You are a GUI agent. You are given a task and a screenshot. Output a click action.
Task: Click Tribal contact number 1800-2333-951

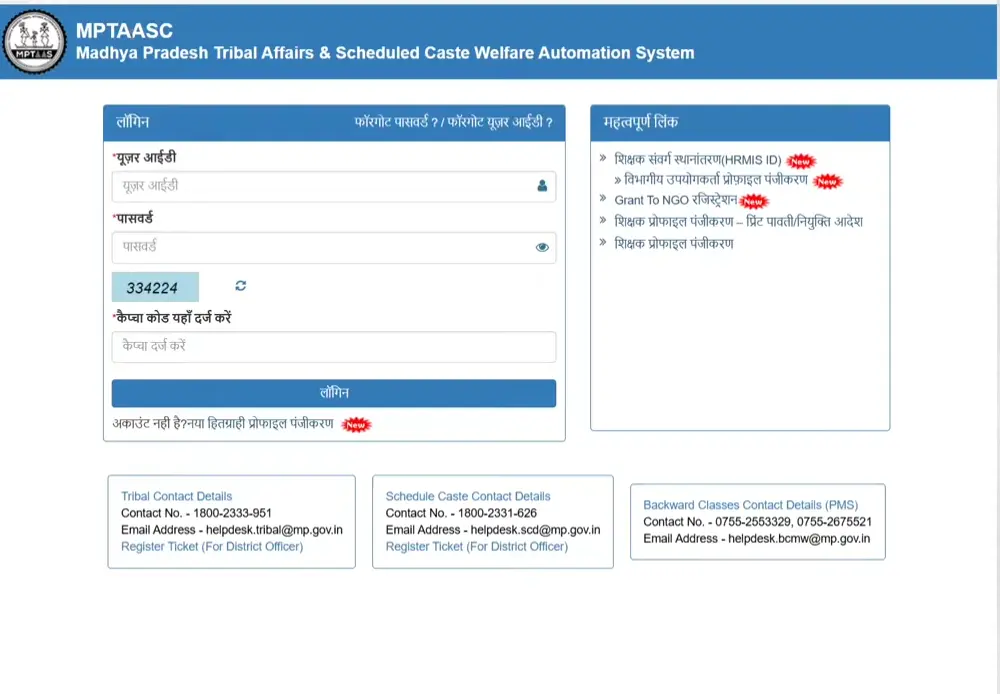tap(232, 513)
